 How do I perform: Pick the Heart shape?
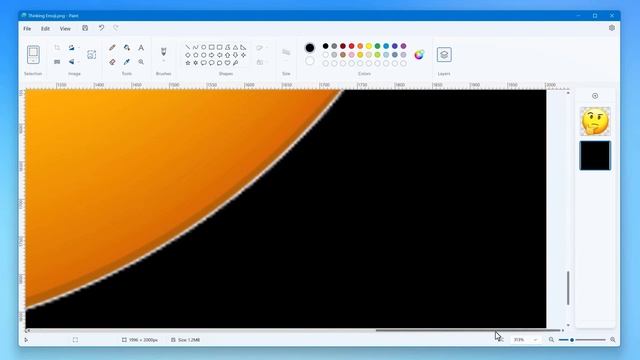227,63
